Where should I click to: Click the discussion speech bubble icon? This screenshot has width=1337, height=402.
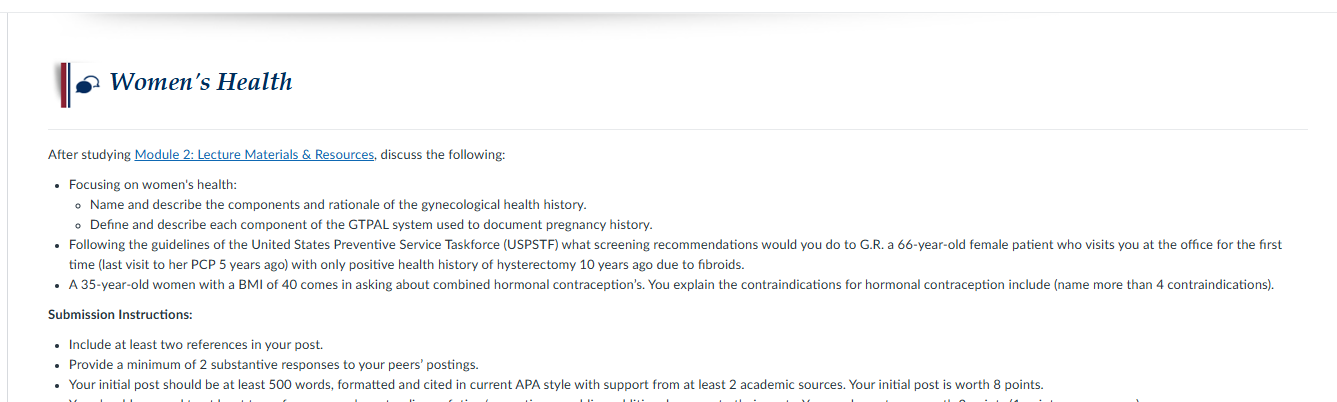pyautogui.click(x=89, y=84)
